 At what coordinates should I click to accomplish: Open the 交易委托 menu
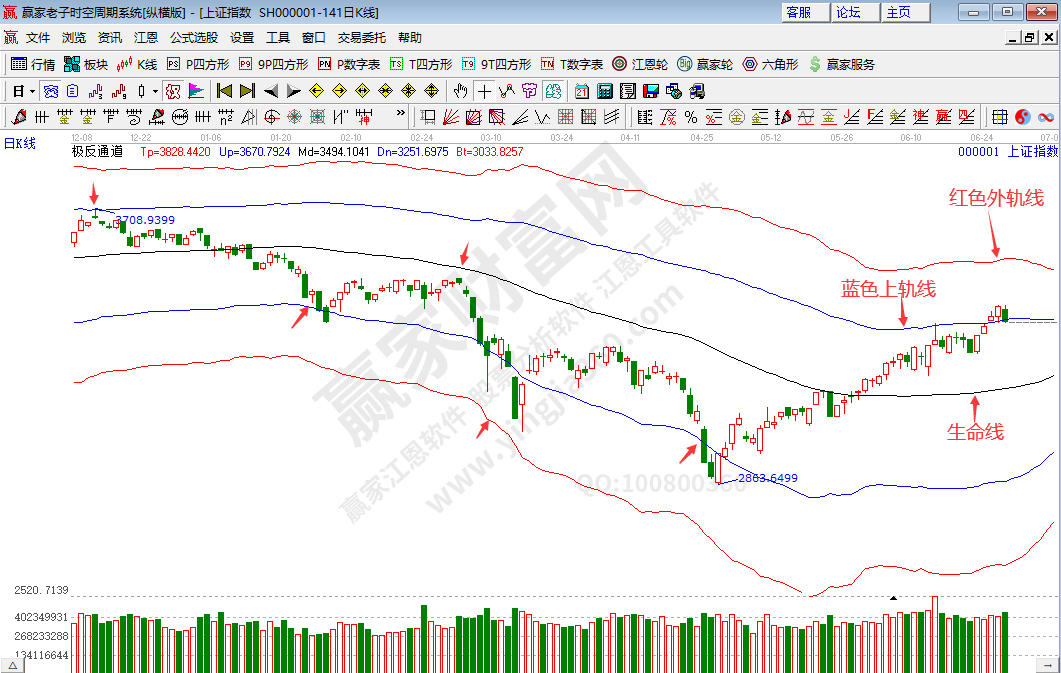pos(361,38)
